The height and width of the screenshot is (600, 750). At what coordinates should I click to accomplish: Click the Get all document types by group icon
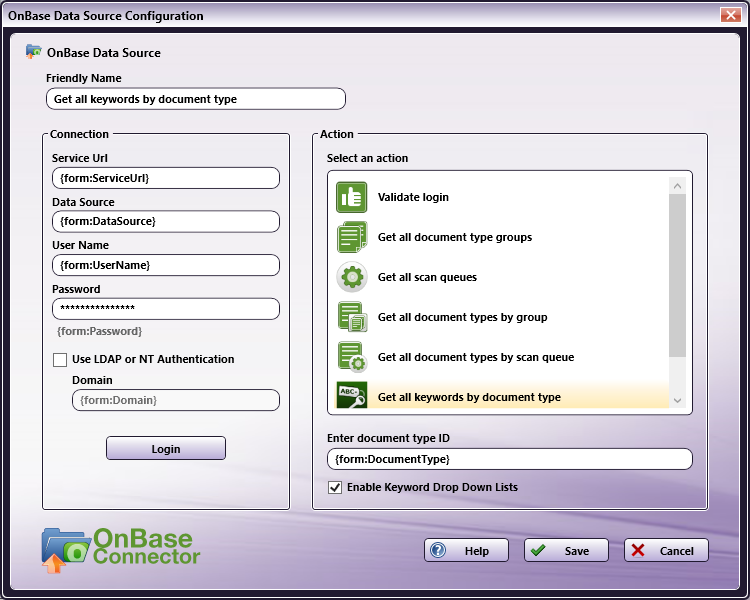pyautogui.click(x=352, y=317)
